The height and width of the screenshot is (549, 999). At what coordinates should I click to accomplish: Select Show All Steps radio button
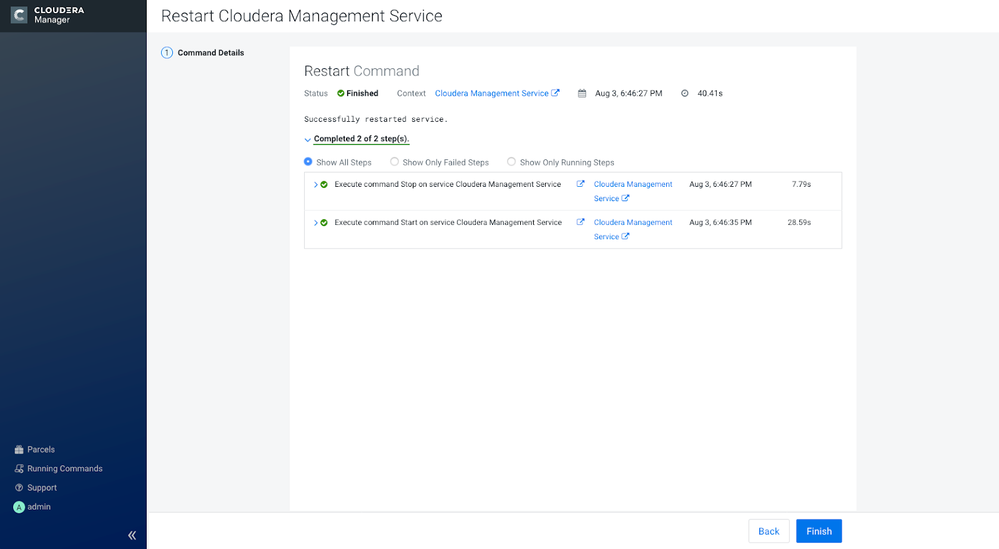[308, 162]
